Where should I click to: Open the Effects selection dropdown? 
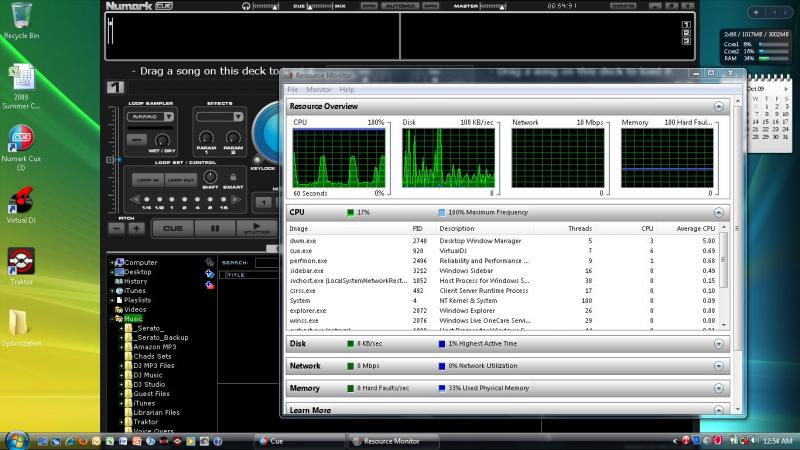[238, 117]
